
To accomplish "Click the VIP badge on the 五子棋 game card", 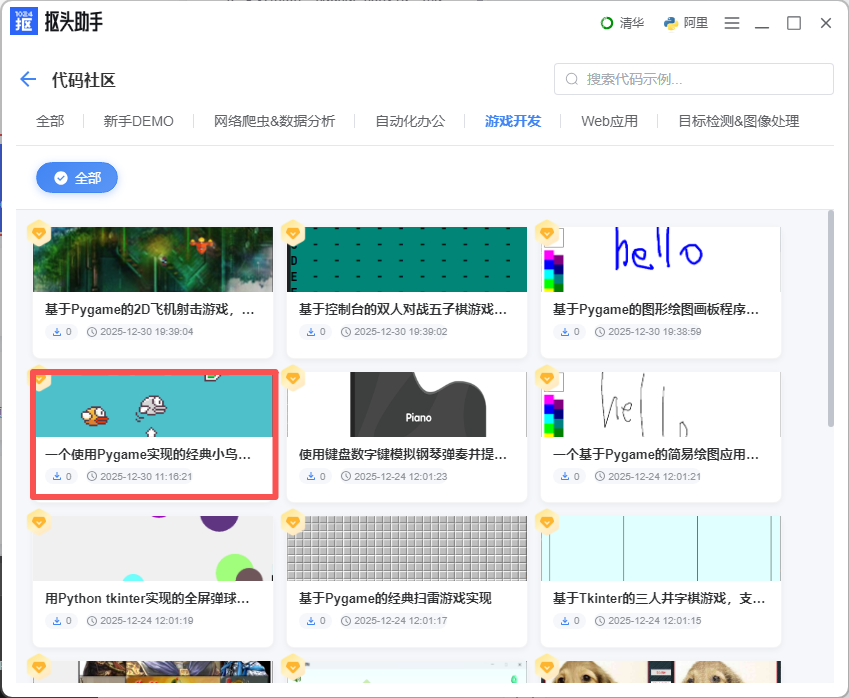I will (x=293, y=232).
